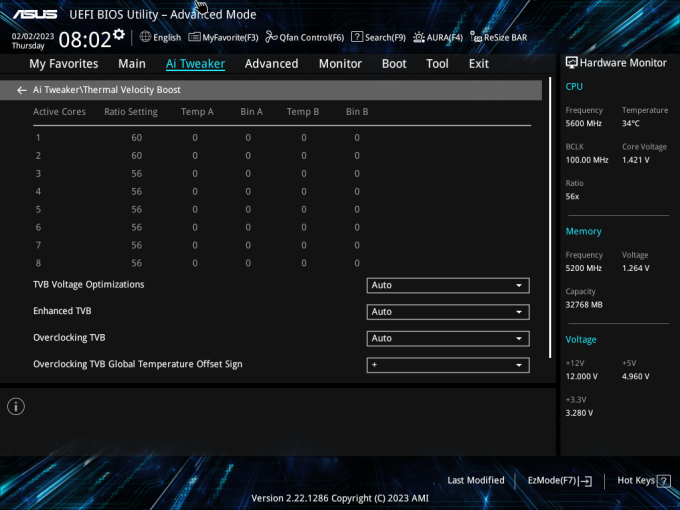
Task: Switch to Advanced tab
Action: point(271,64)
